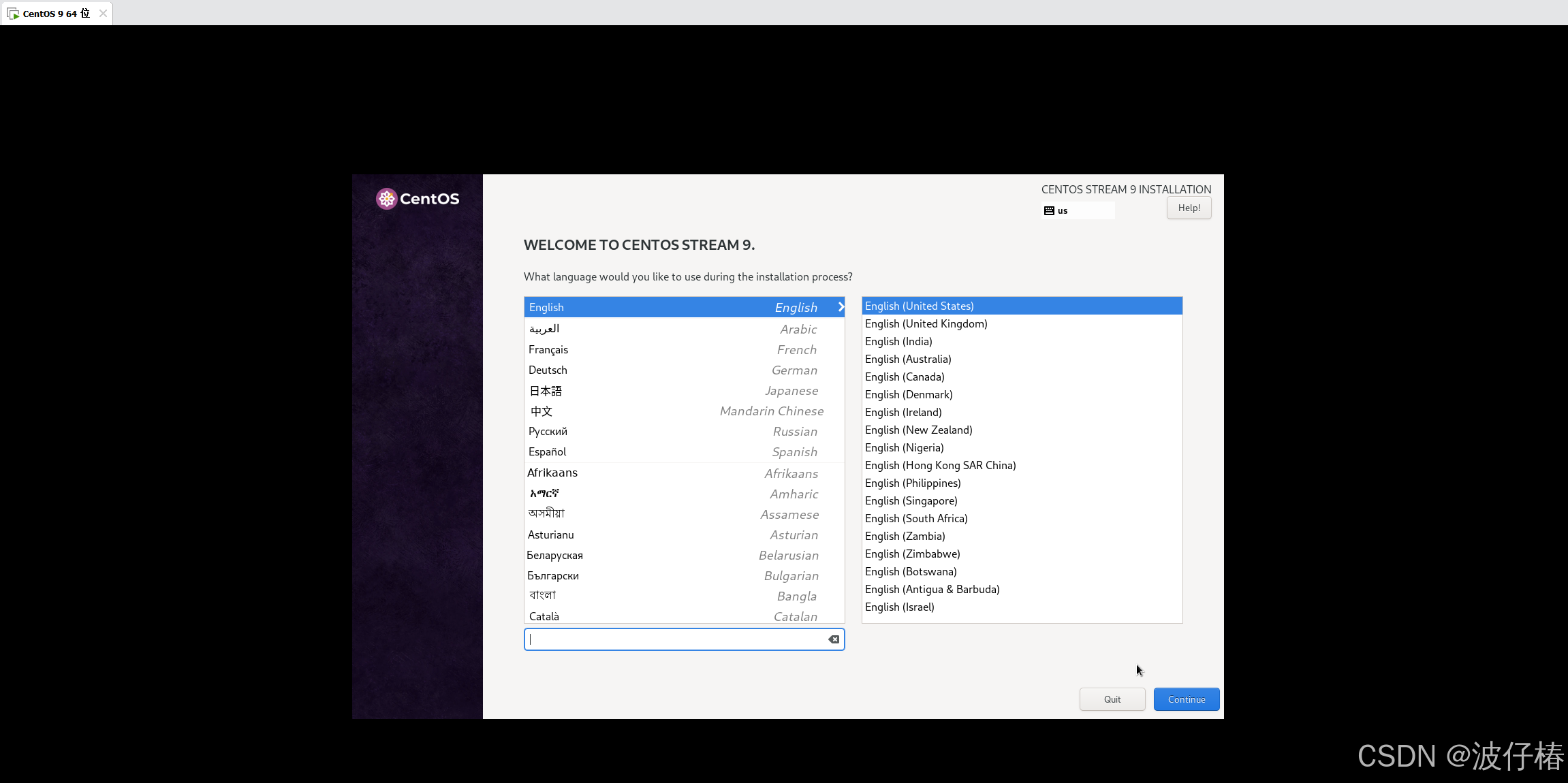This screenshot has width=1568, height=783.
Task: Select Deutsch German language entry
Action: point(683,370)
